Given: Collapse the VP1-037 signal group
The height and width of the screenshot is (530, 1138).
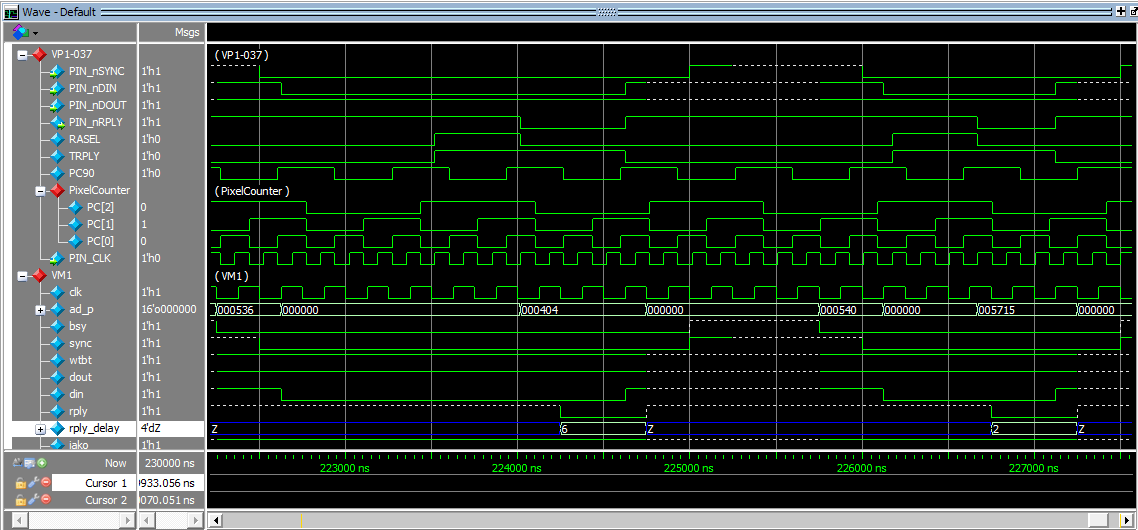Looking at the screenshot, I should [x=22, y=54].
